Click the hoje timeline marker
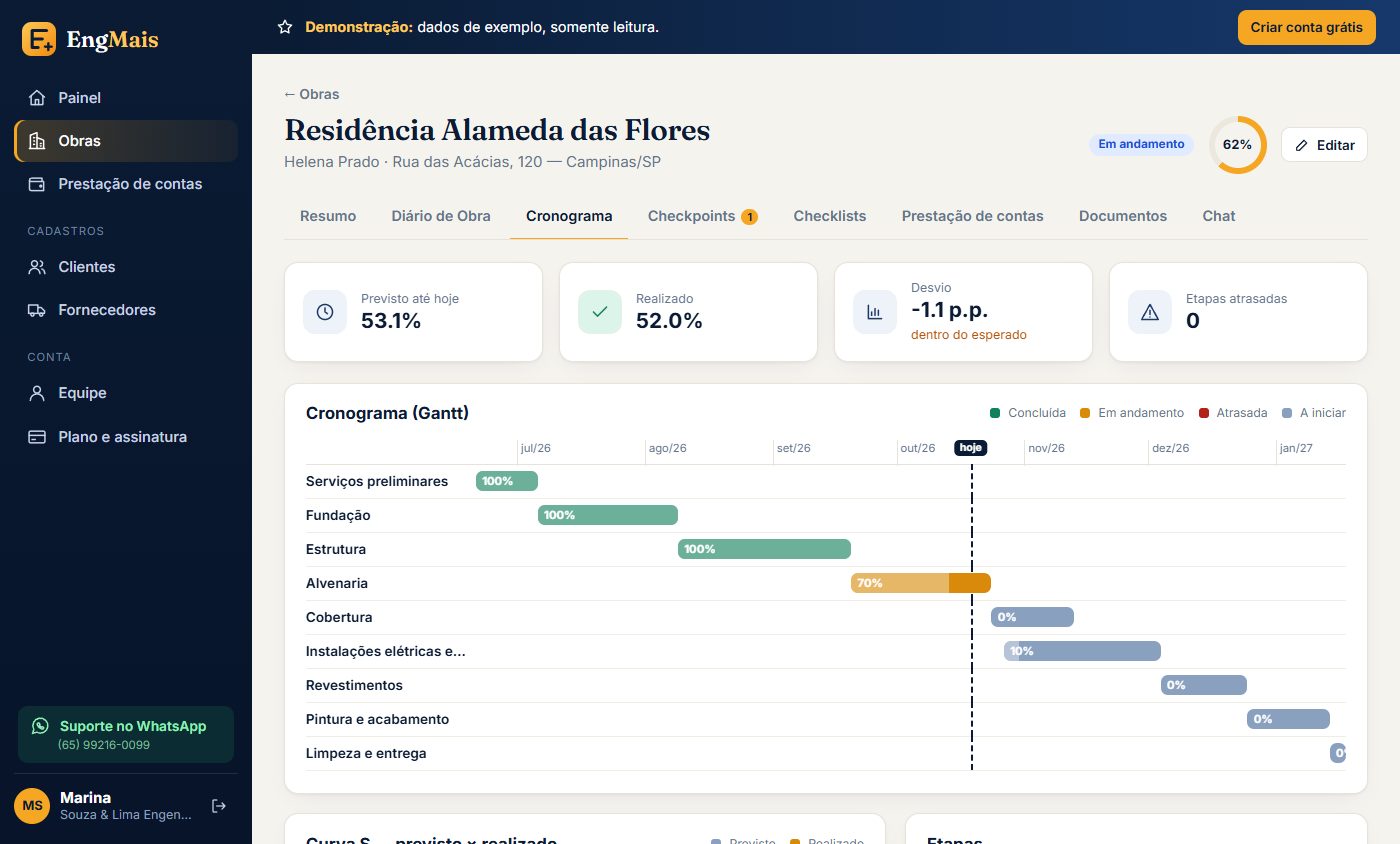 [971, 448]
